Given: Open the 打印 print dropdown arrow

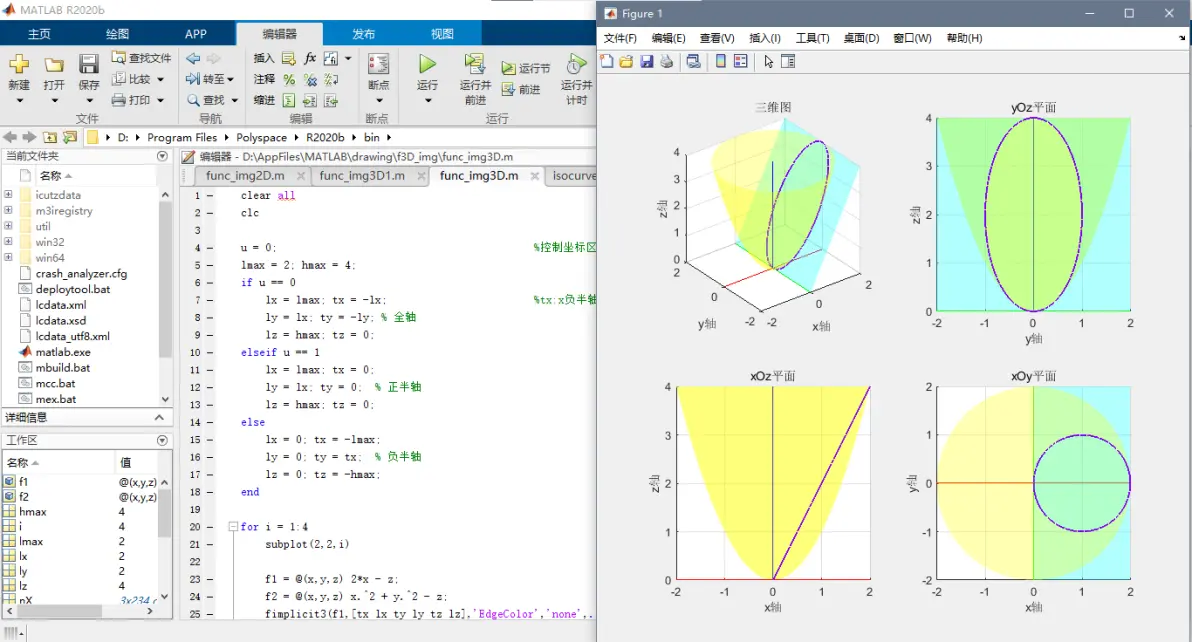Looking at the screenshot, I should 160,100.
